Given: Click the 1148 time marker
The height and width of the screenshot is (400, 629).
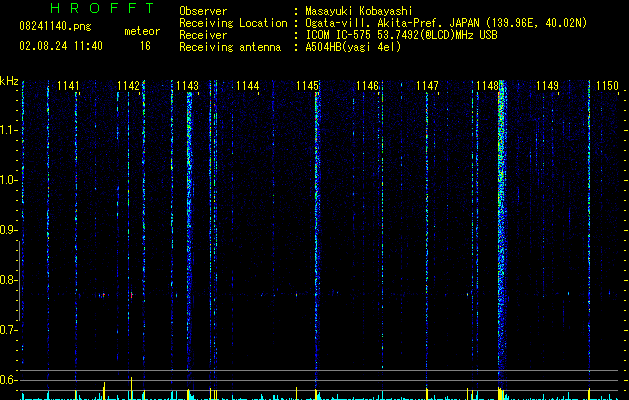Looking at the screenshot, I should click(487, 86).
